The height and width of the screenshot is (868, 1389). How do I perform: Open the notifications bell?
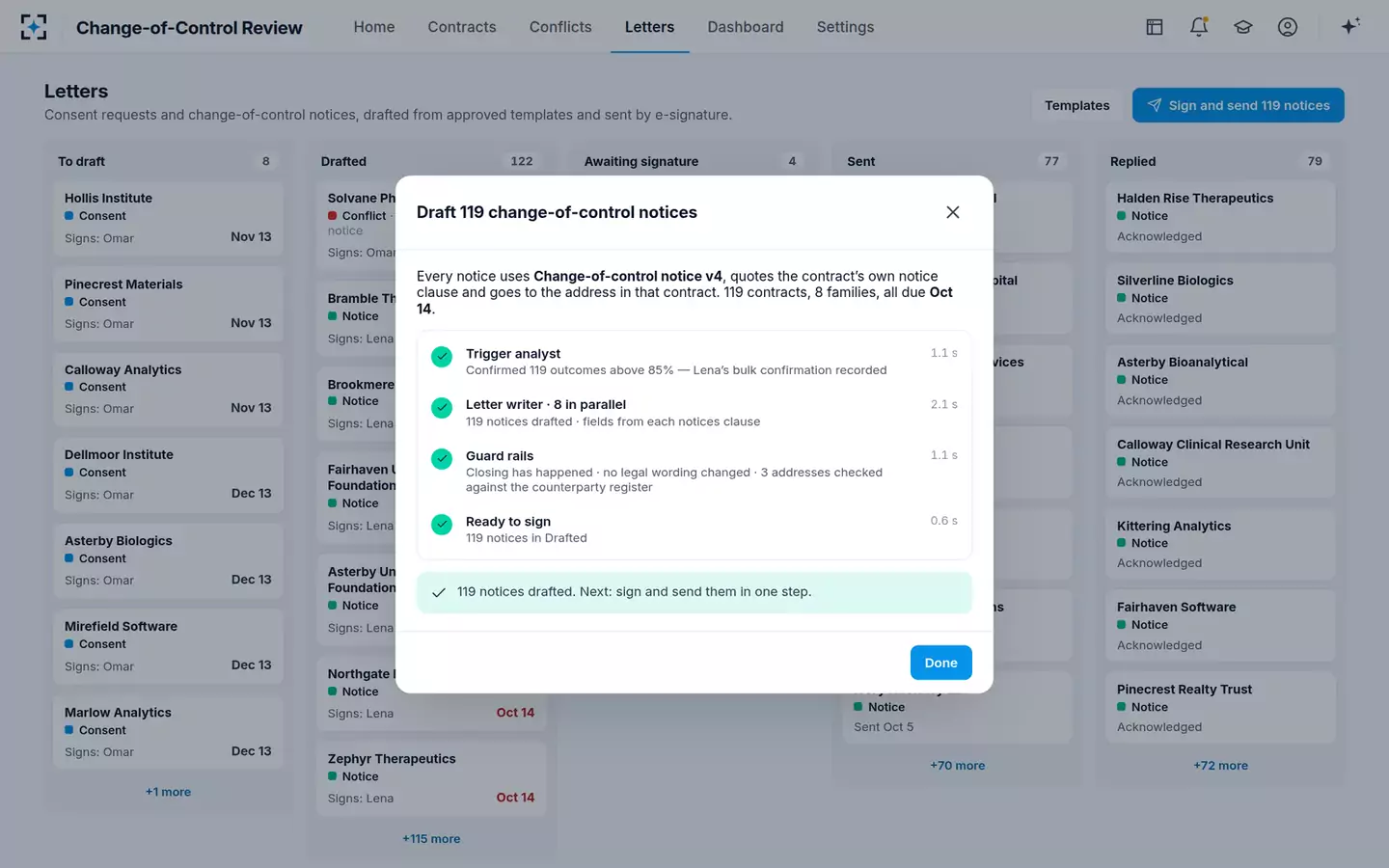(1199, 27)
